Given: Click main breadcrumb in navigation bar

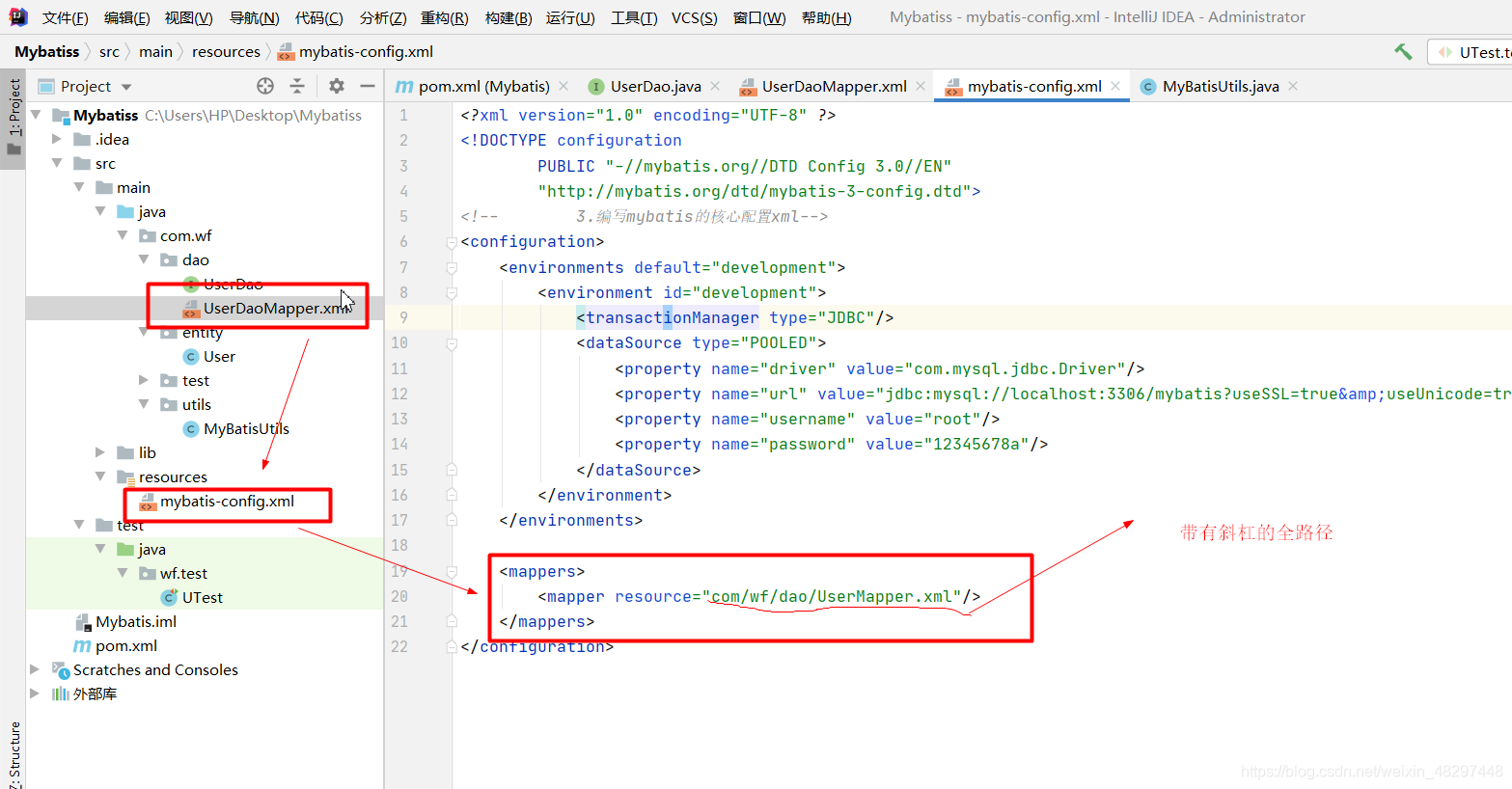Looking at the screenshot, I should click(155, 52).
